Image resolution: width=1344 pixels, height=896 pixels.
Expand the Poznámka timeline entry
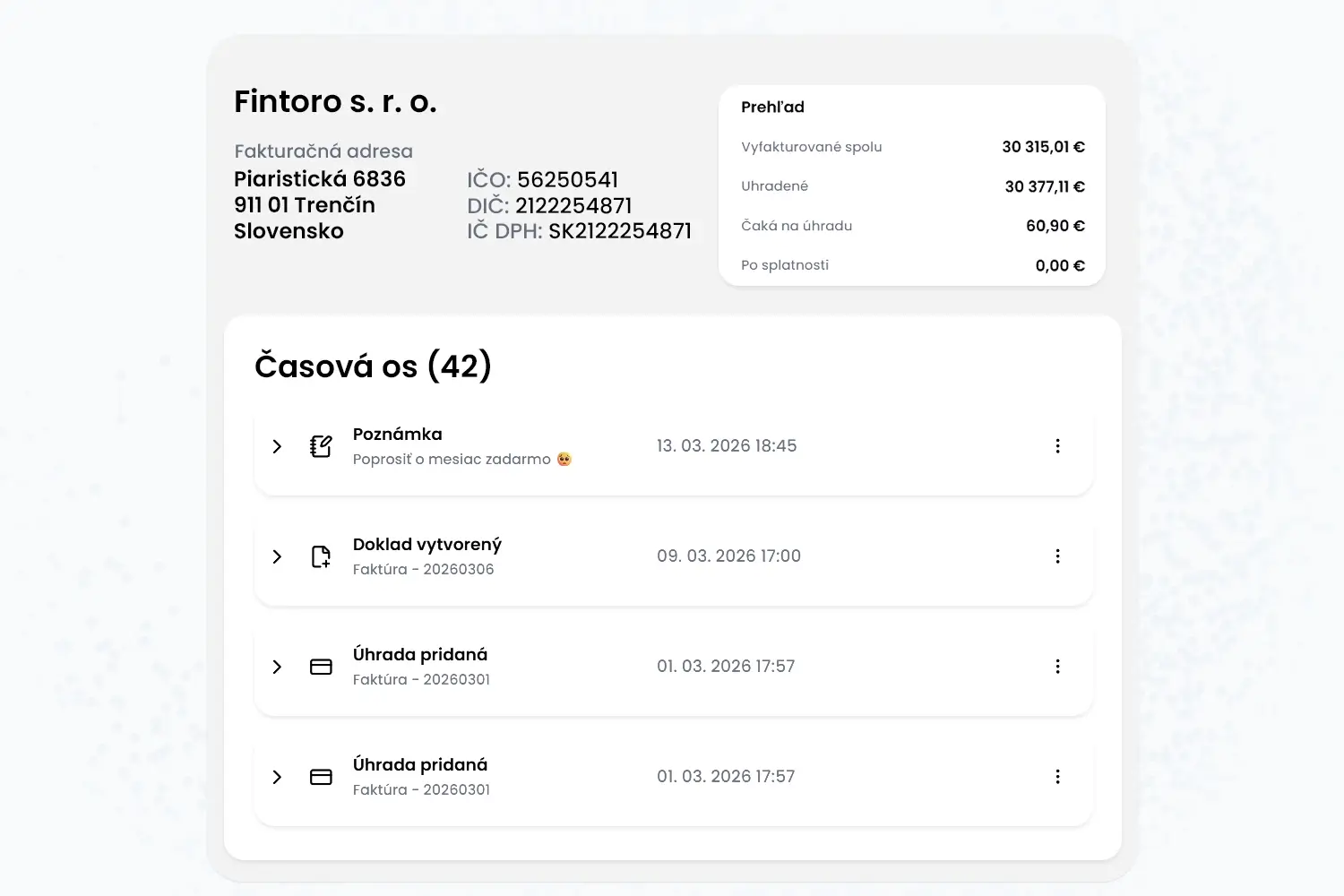point(276,445)
